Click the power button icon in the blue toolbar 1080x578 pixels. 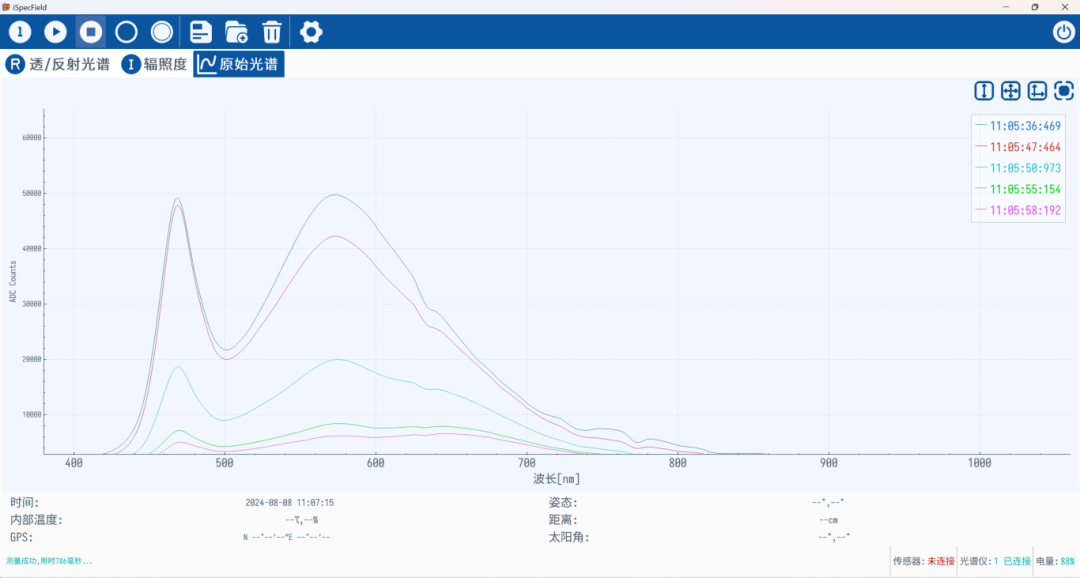coord(1063,32)
